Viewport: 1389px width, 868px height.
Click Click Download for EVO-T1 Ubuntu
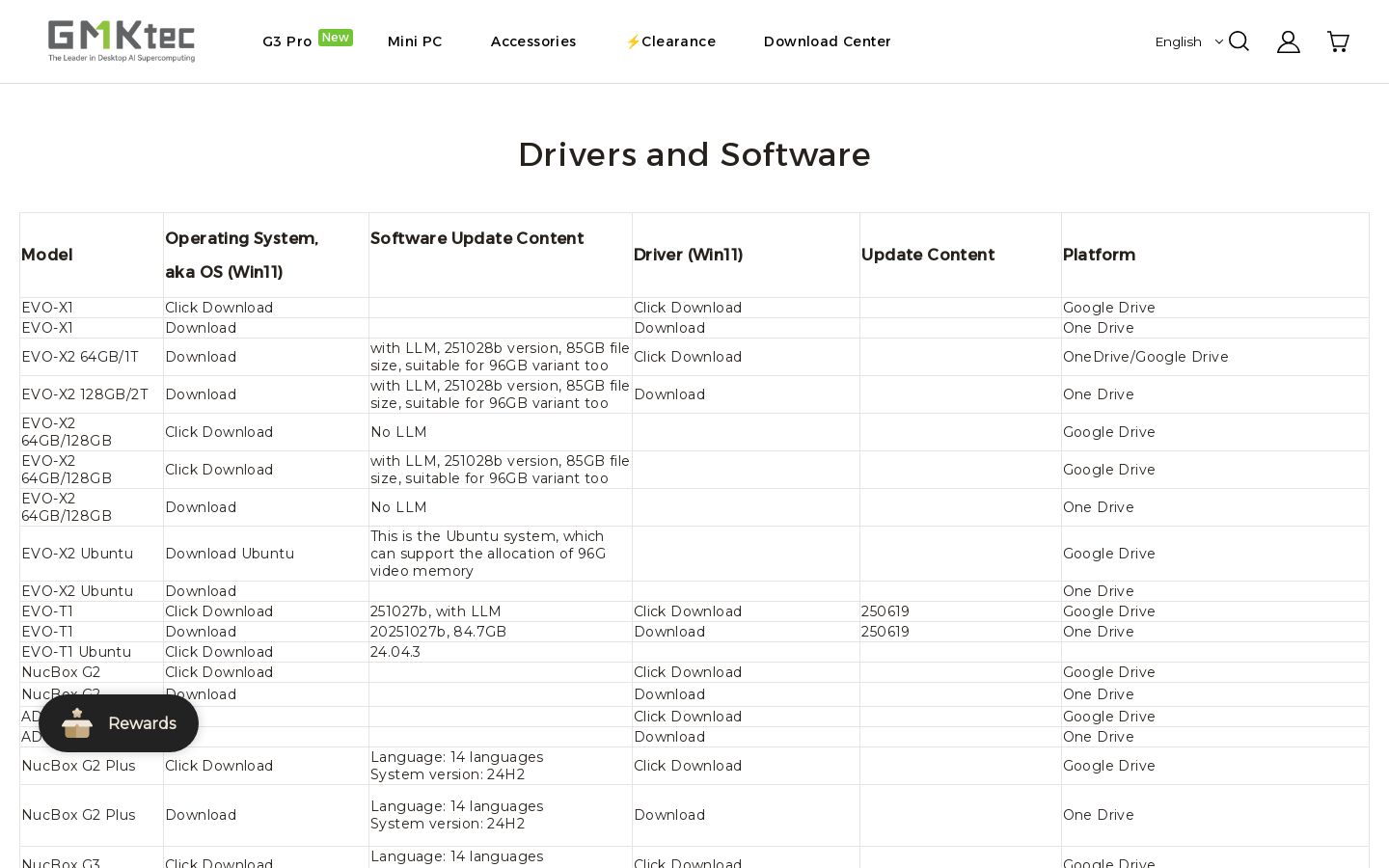219,652
